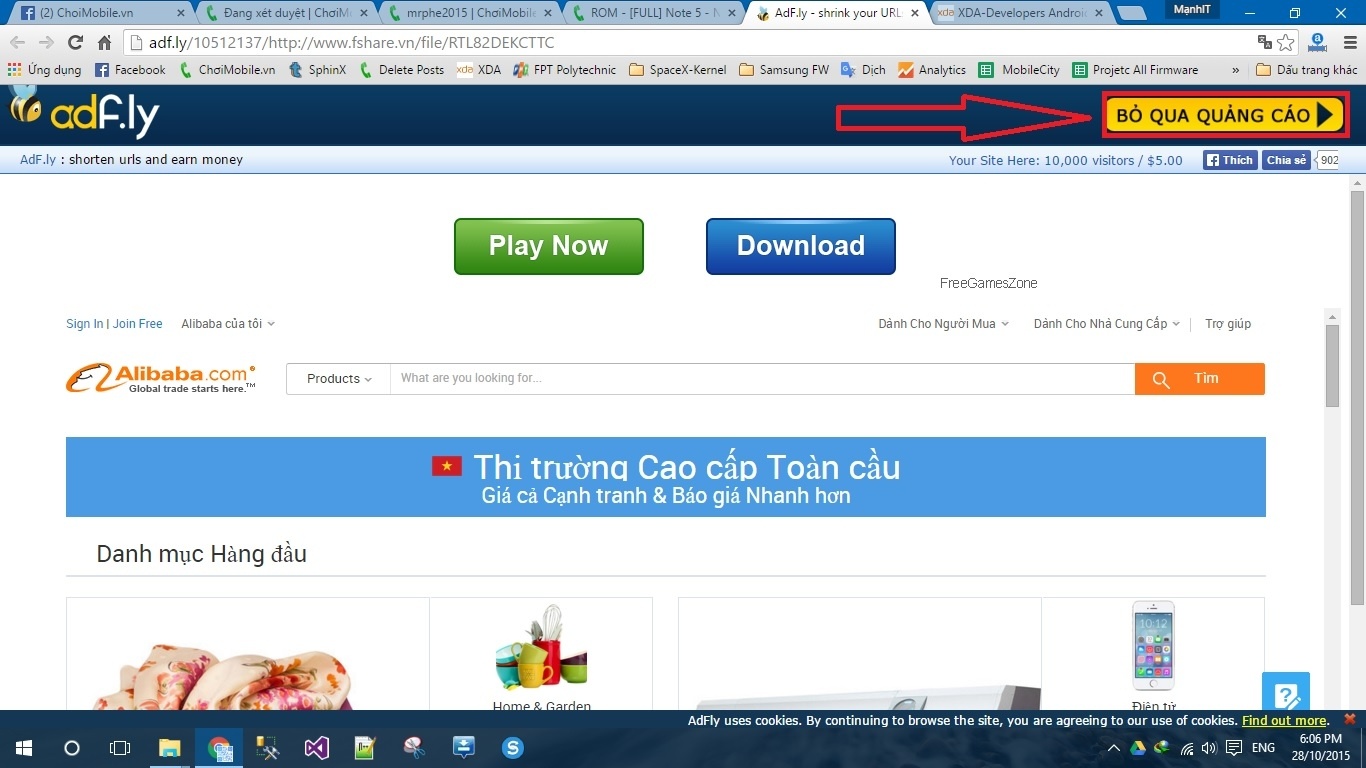Image resolution: width=1366 pixels, height=768 pixels.
Task: Open the SphinX bookmark
Action: (317, 70)
